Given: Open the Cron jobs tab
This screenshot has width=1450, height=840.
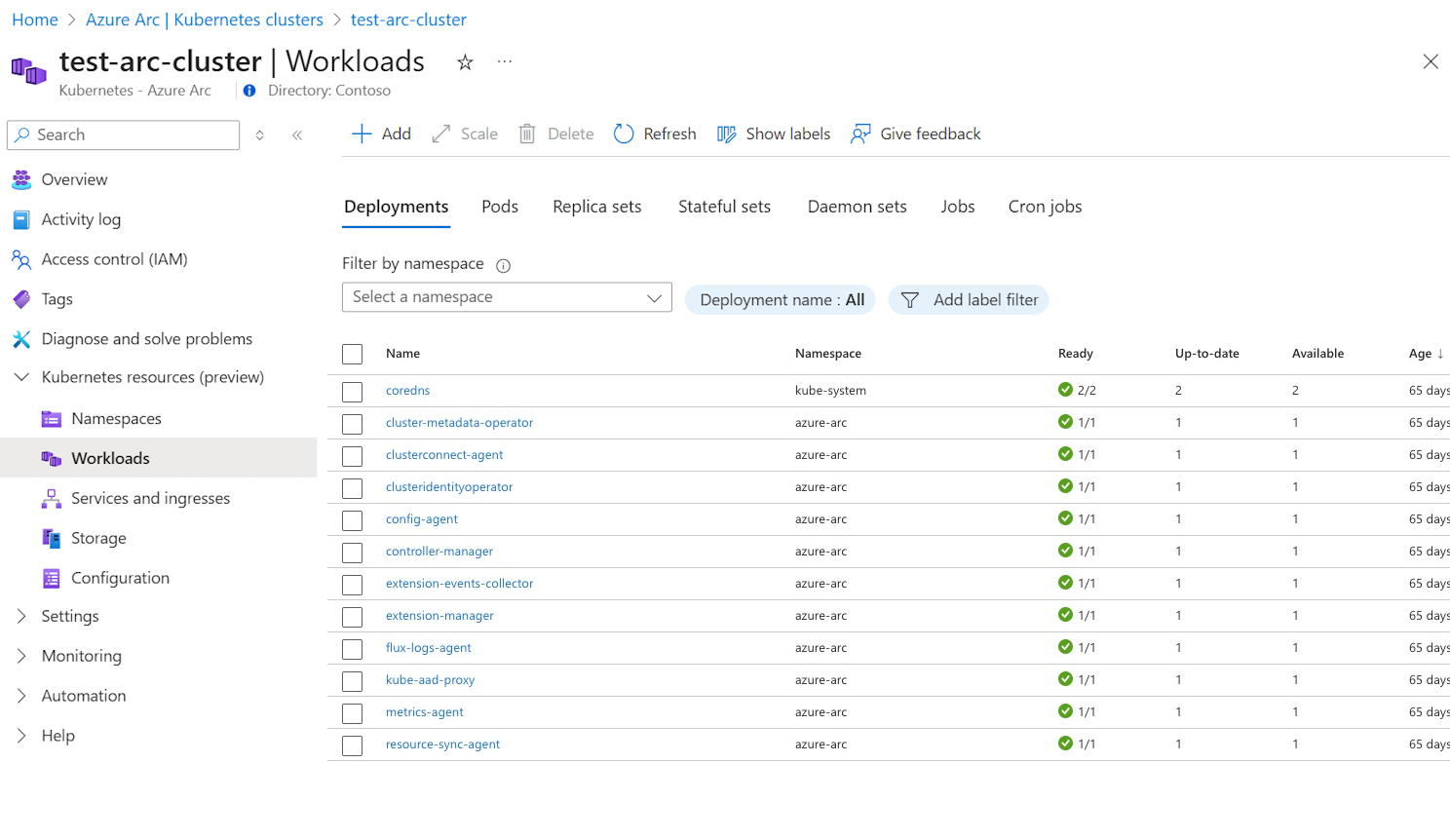Looking at the screenshot, I should (1044, 207).
